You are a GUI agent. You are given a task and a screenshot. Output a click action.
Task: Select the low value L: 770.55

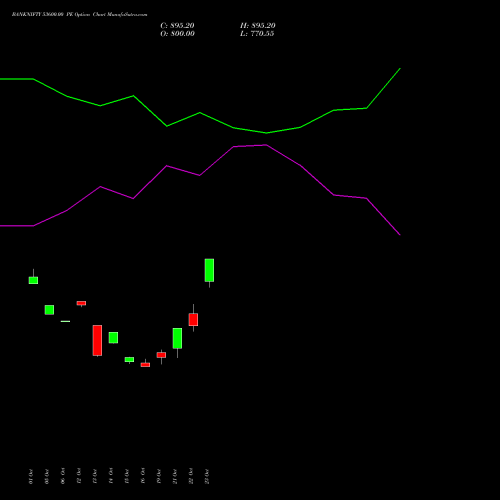(x=257, y=34)
